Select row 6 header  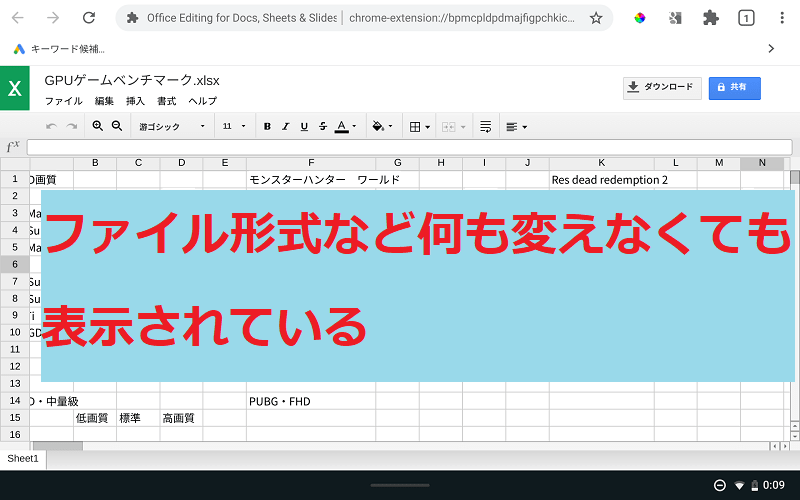(15, 264)
